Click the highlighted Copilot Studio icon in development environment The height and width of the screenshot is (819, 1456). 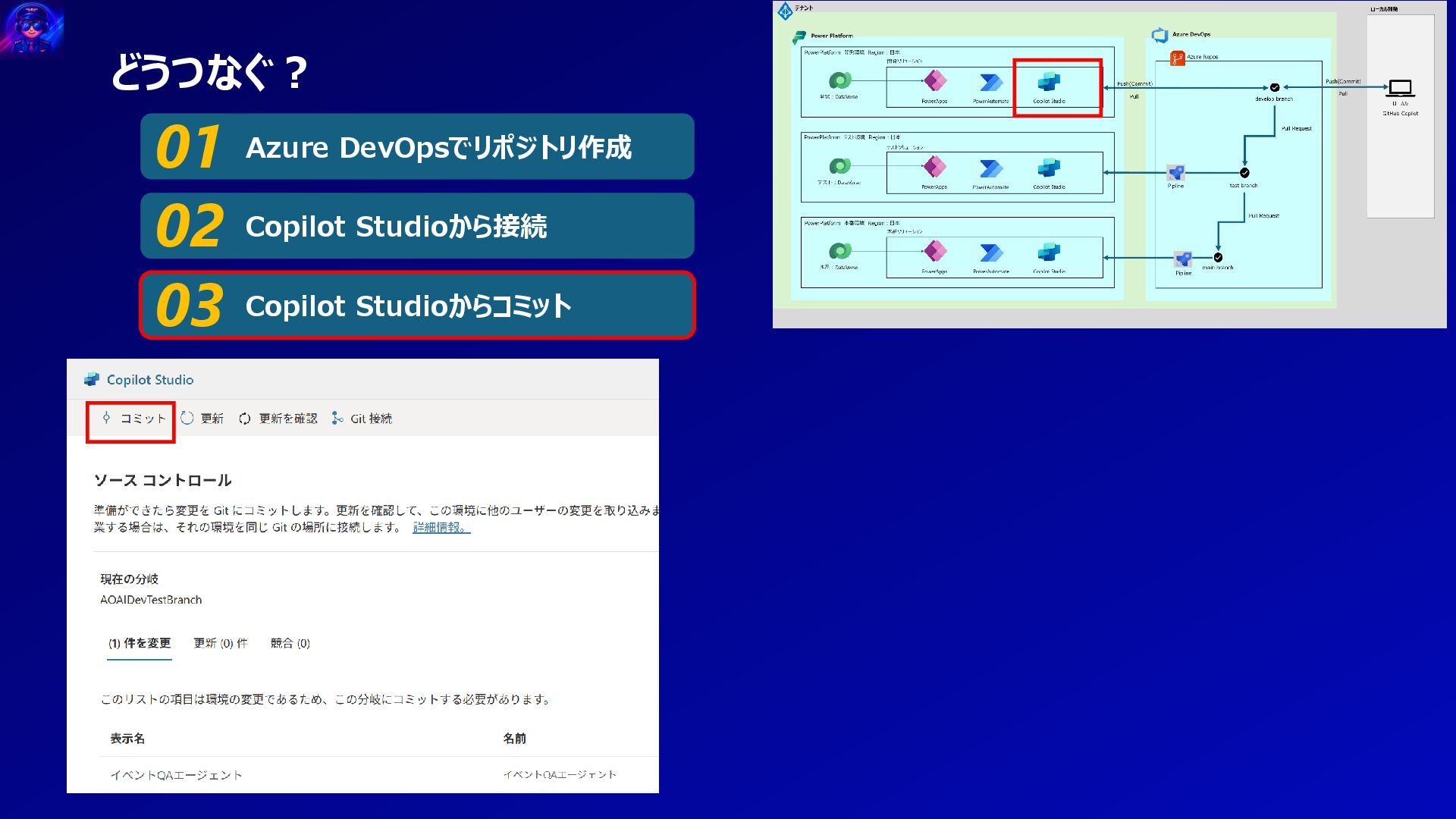click(1049, 82)
